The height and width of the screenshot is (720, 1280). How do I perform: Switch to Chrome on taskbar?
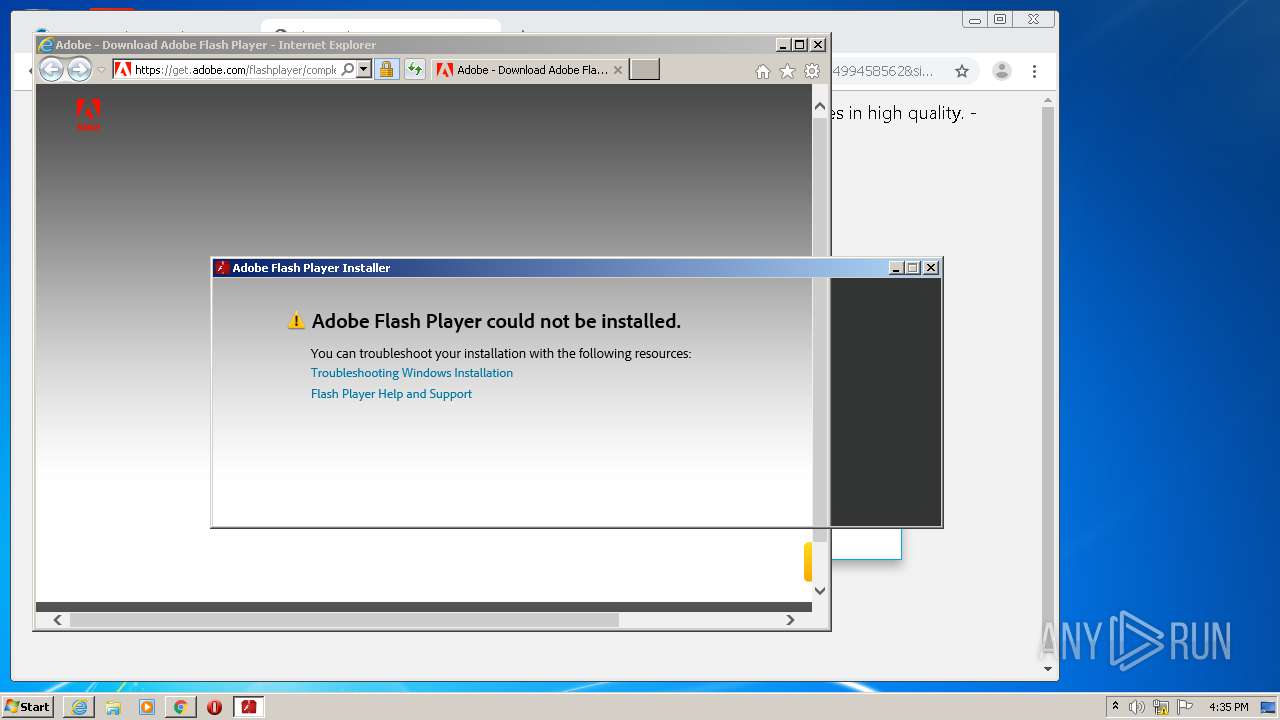tap(180, 707)
